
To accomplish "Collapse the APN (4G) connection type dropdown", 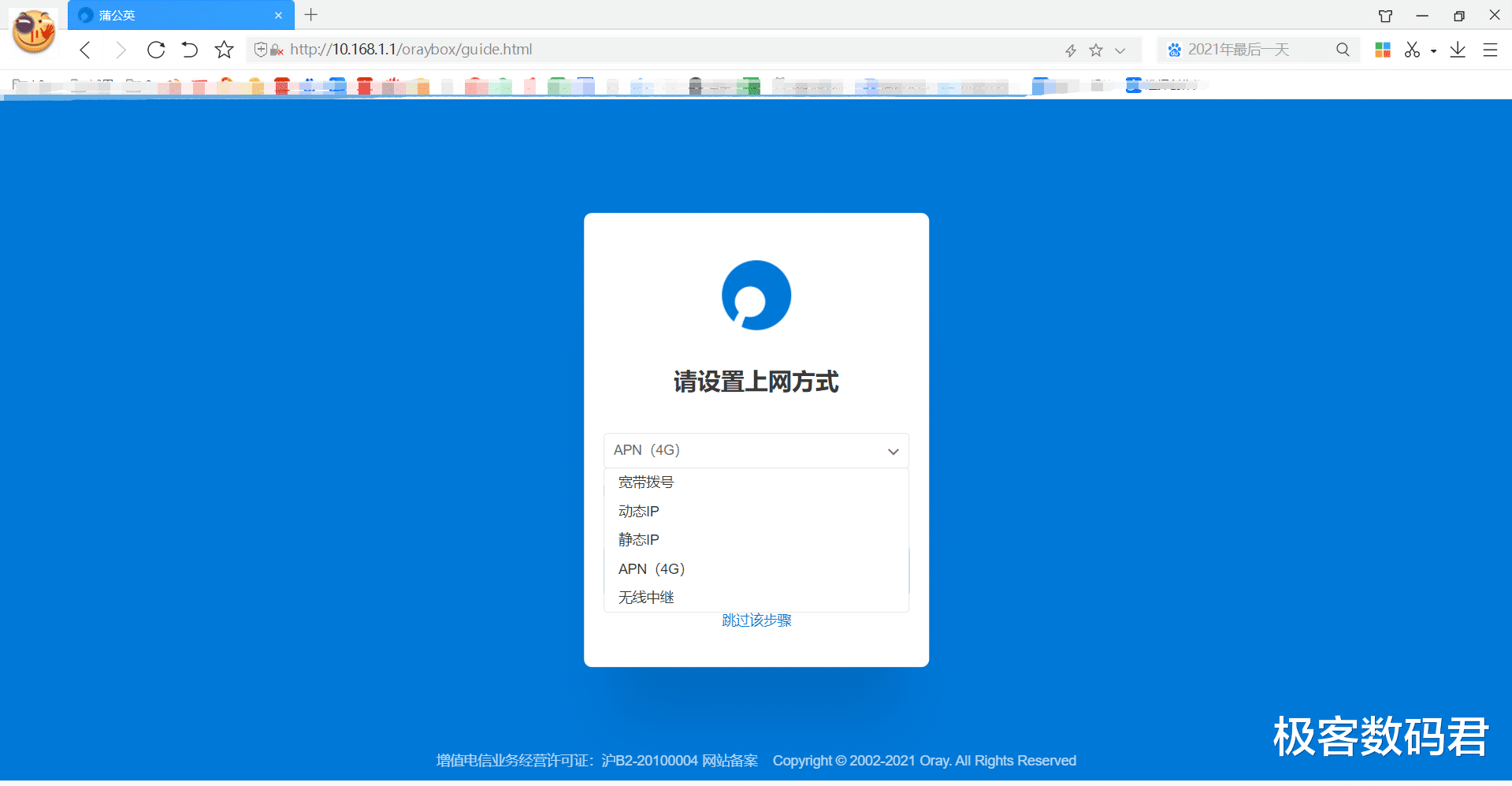I will [x=756, y=450].
